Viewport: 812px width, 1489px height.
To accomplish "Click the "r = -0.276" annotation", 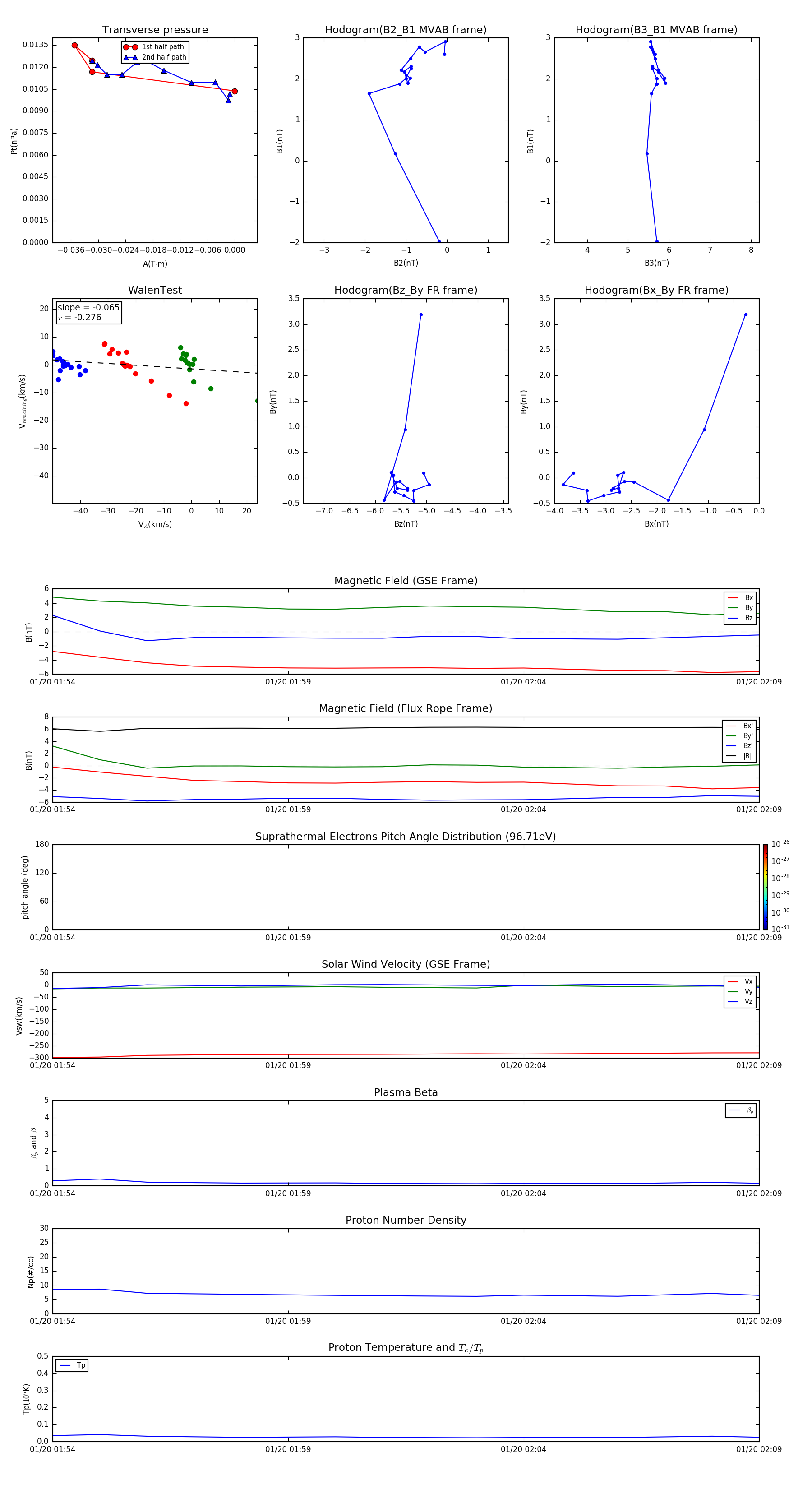I will click(x=80, y=317).
